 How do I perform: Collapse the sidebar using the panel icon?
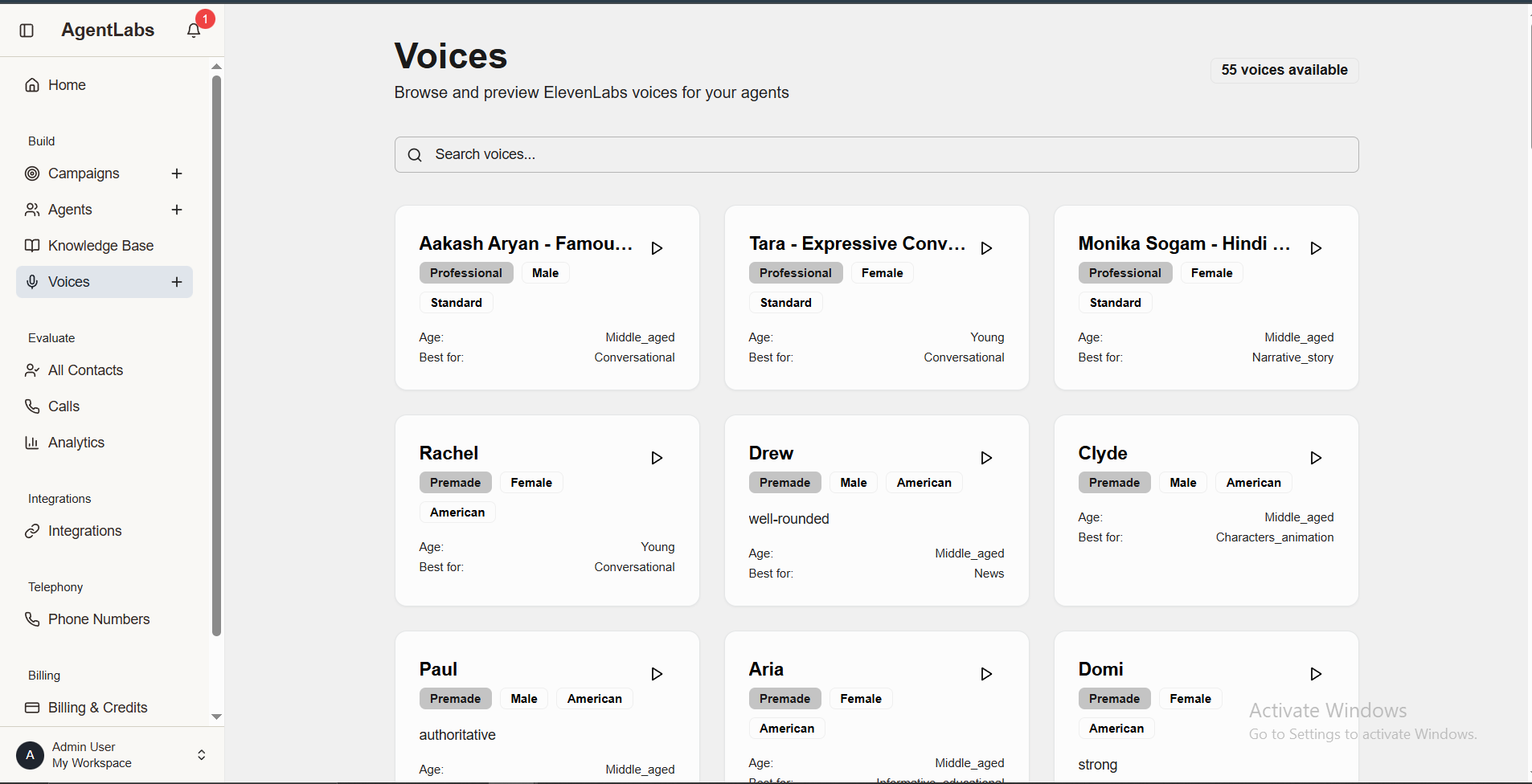tap(27, 30)
